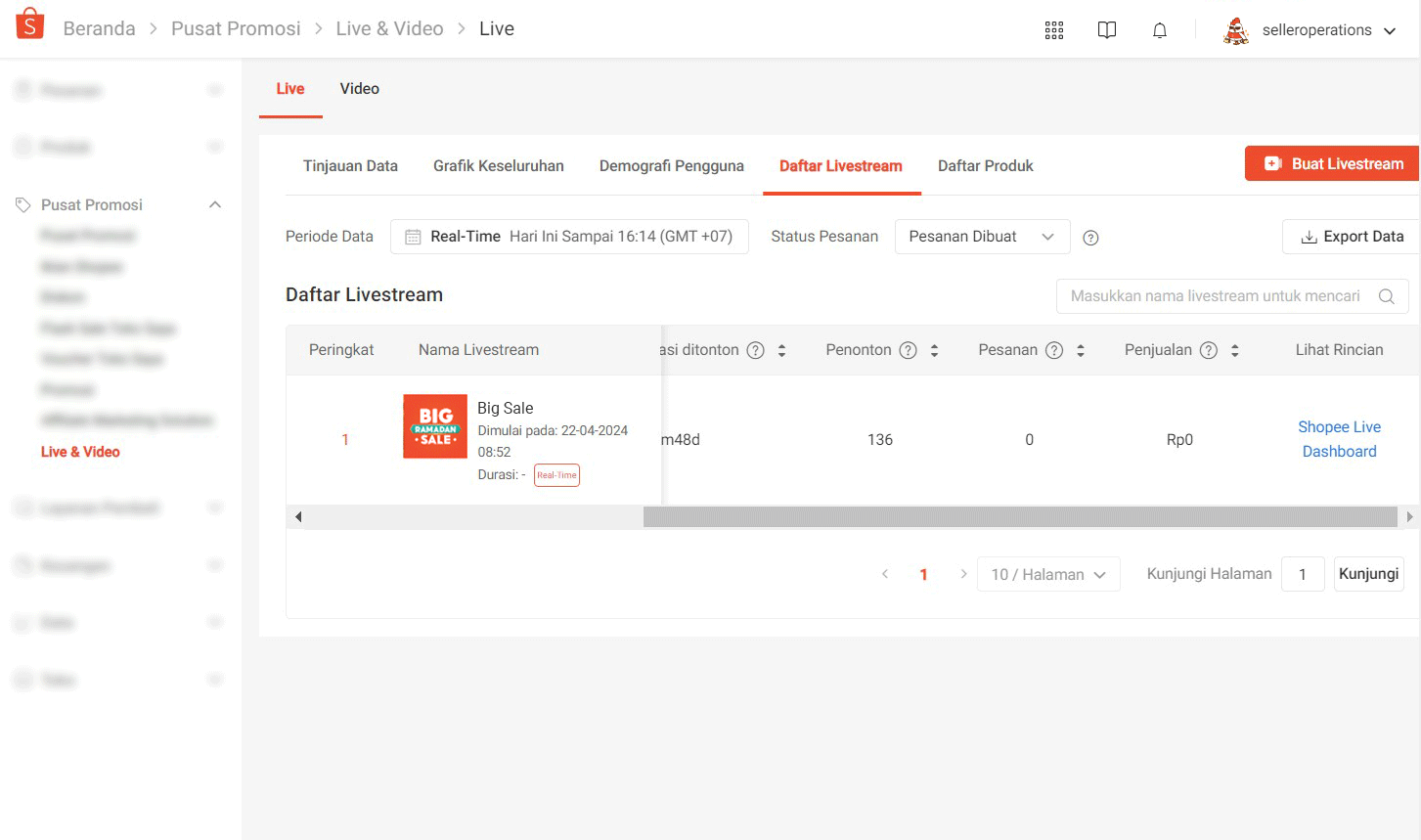Open the Shopee Live Dashboard link

point(1340,439)
